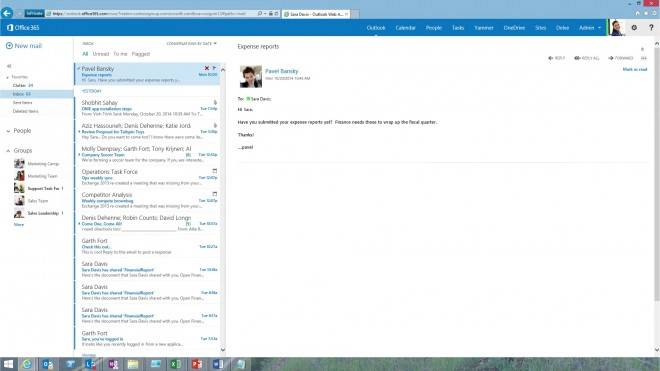Open Company Soccer Team conversation
The width and height of the screenshot is (660, 371).
click(147, 155)
